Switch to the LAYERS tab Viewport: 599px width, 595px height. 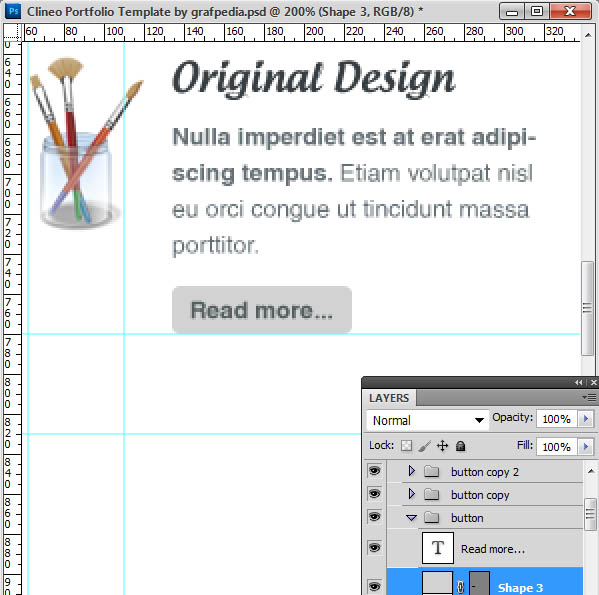[x=389, y=398]
